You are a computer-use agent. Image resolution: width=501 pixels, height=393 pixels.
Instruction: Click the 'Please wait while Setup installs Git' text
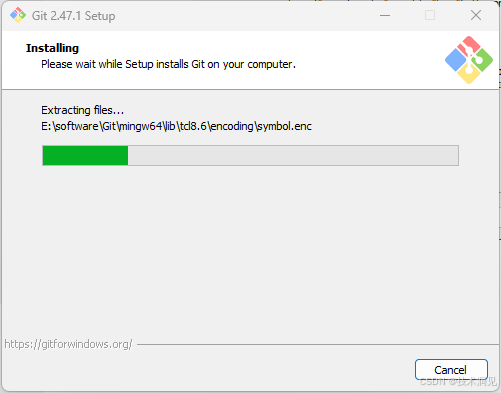coord(168,64)
